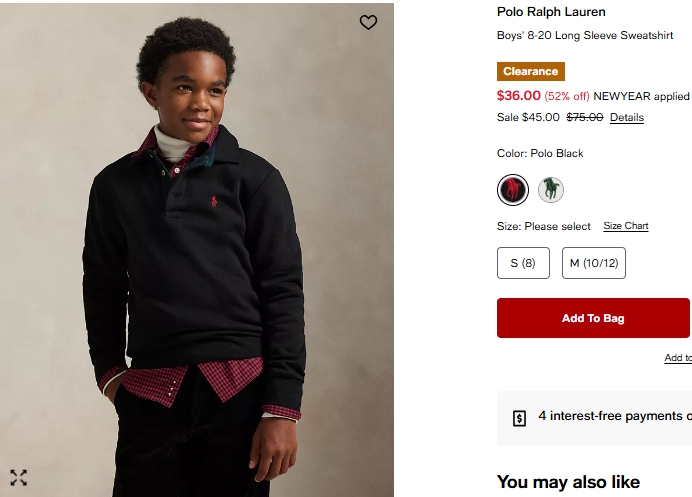Click the 'Size: Please select' label
Image resolution: width=692 pixels, height=497 pixels.
tap(543, 226)
